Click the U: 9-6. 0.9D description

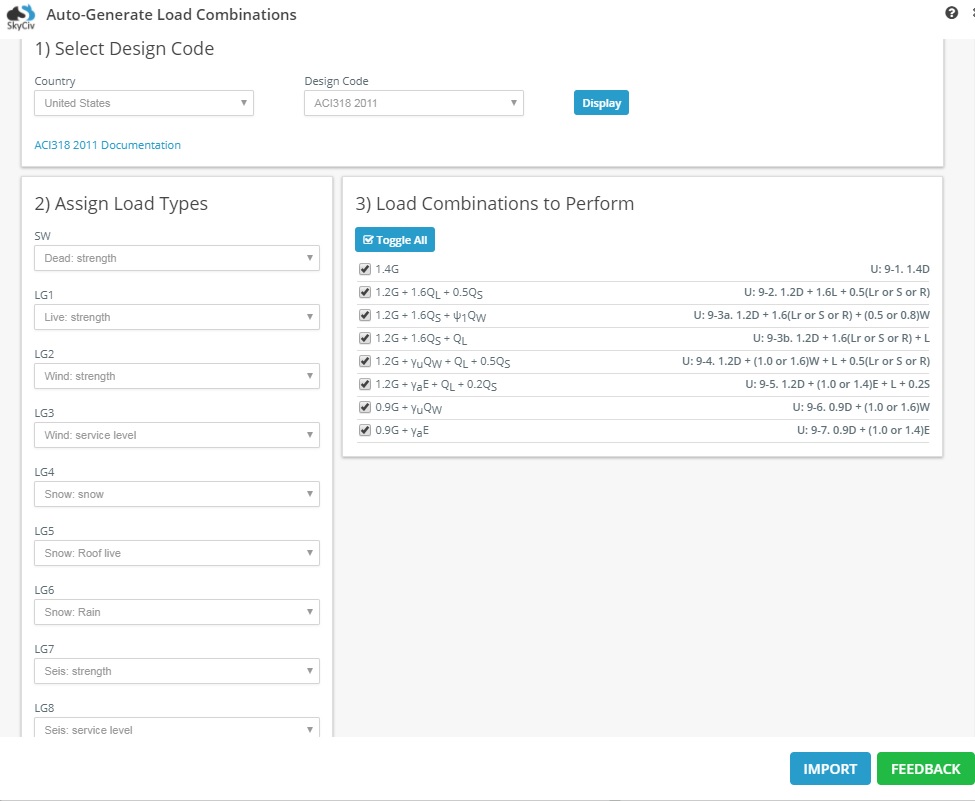click(861, 407)
